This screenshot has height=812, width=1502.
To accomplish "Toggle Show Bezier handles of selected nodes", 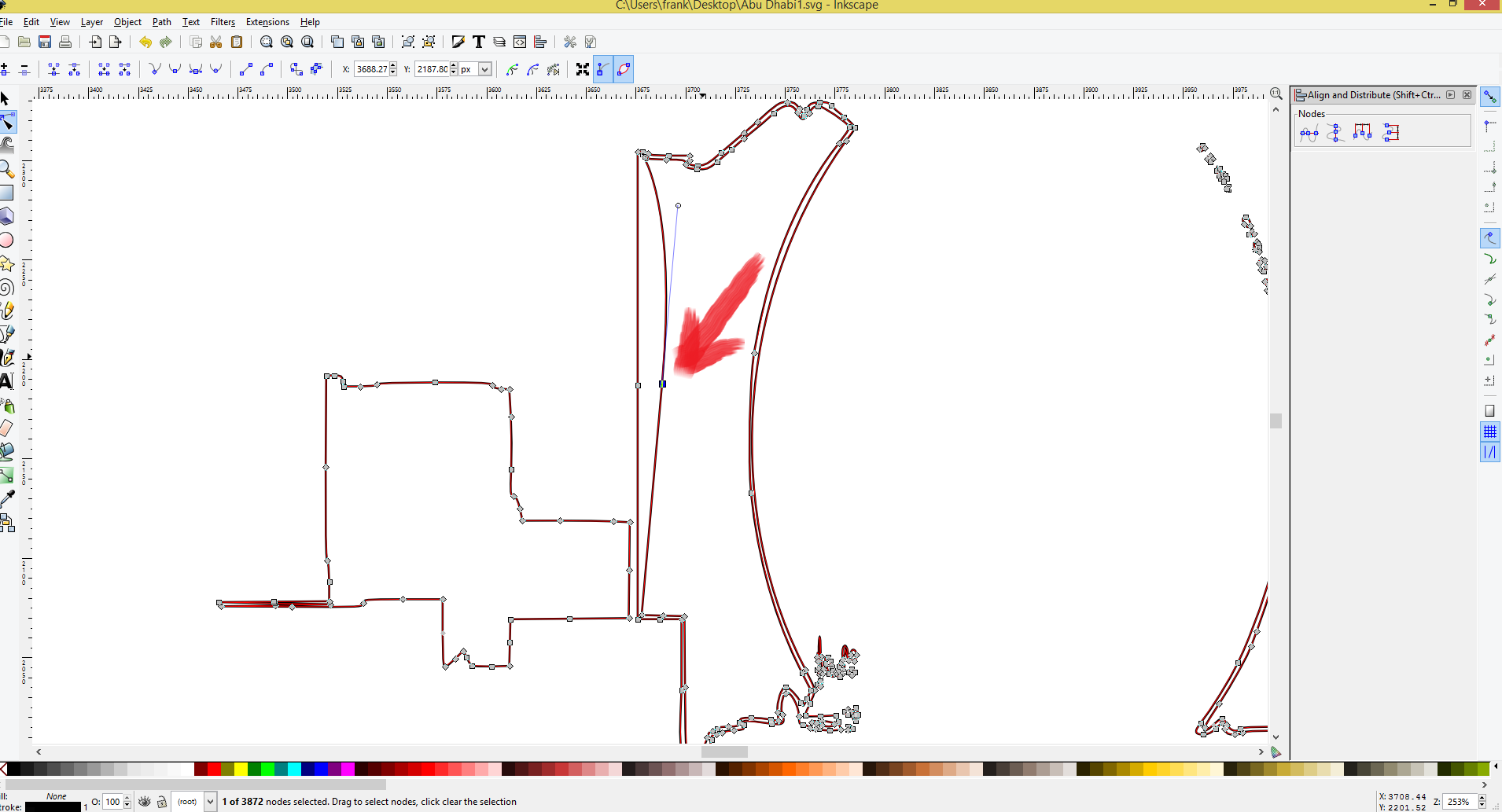I will click(601, 69).
